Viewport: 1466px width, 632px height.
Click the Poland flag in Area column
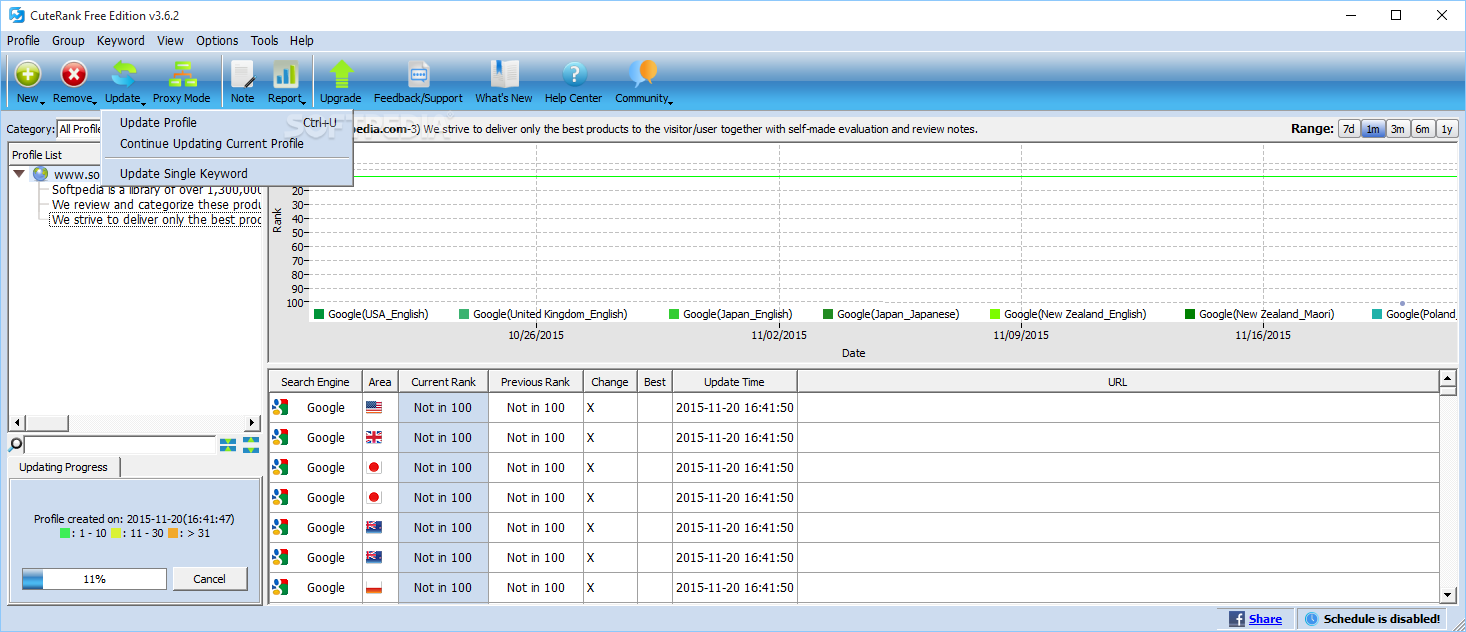coord(374,588)
